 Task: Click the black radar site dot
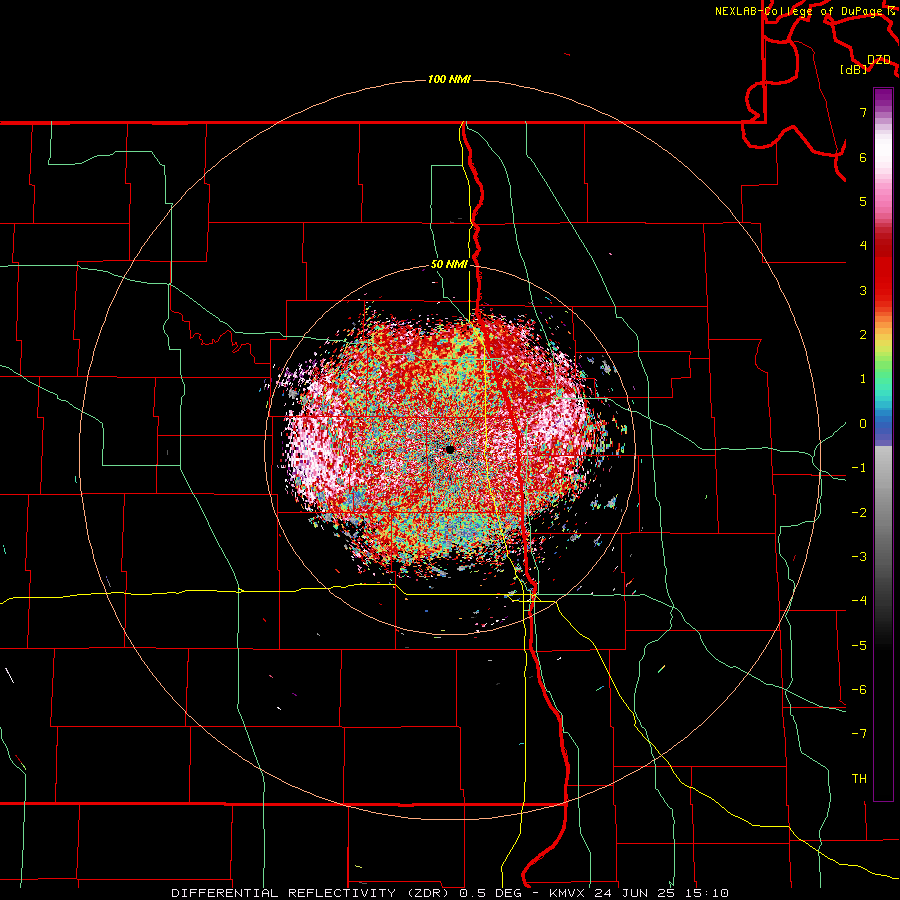pyautogui.click(x=450, y=449)
